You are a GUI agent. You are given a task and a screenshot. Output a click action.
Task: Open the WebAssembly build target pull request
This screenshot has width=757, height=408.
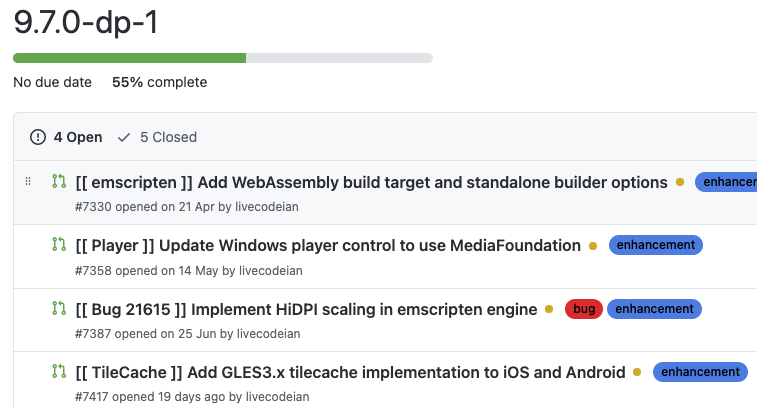371,182
